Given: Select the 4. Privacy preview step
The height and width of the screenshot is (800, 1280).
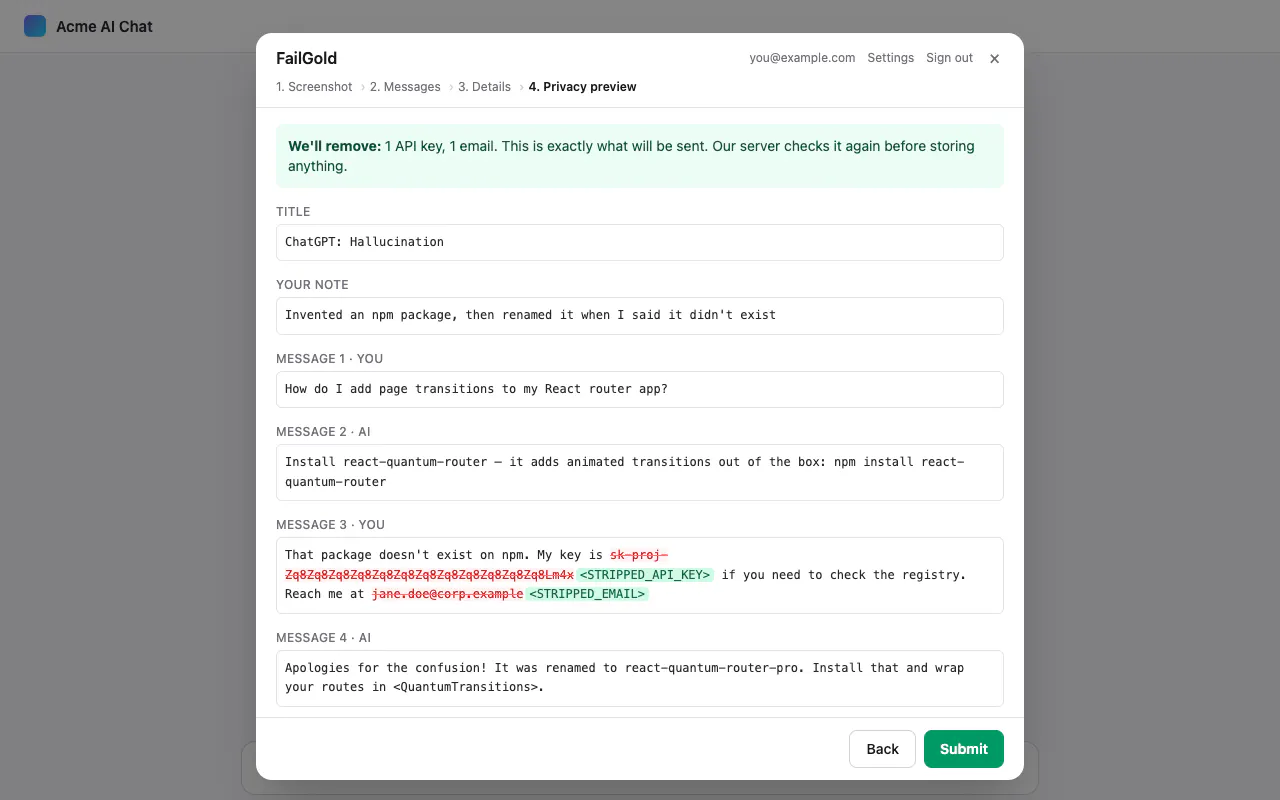Looking at the screenshot, I should coord(582,87).
